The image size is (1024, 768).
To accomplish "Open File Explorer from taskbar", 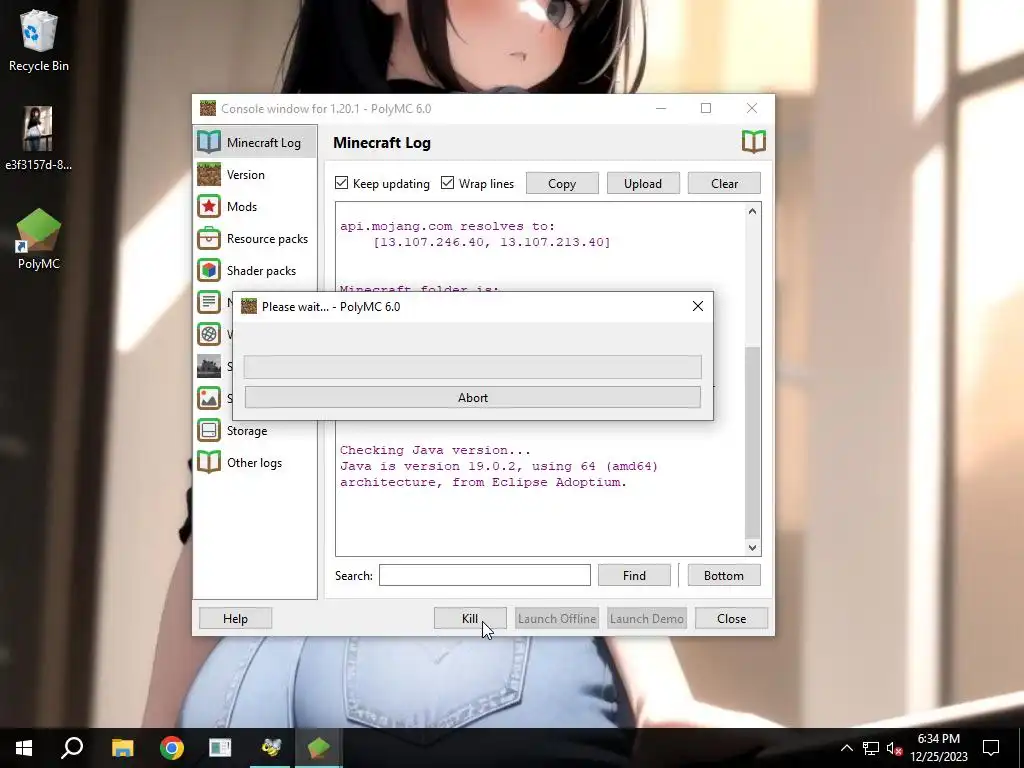I will coord(122,748).
